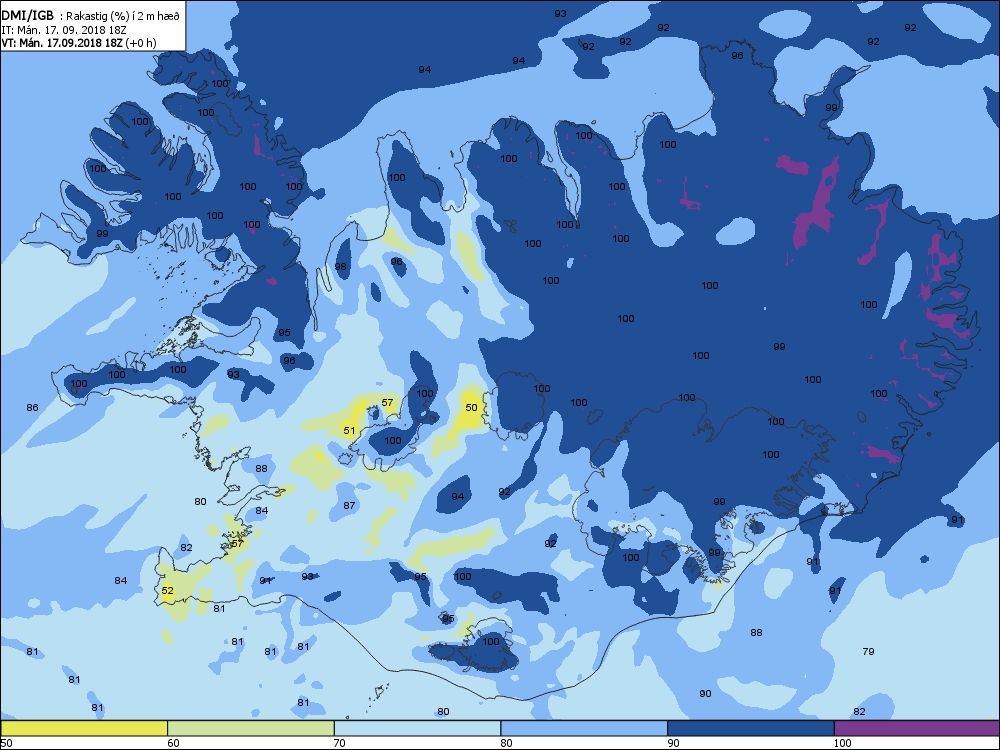1000x750 pixels.
Task: Click the 'VT: Mán. 17.09.2018 18Z (+0 h)' line
Action: 78,43
